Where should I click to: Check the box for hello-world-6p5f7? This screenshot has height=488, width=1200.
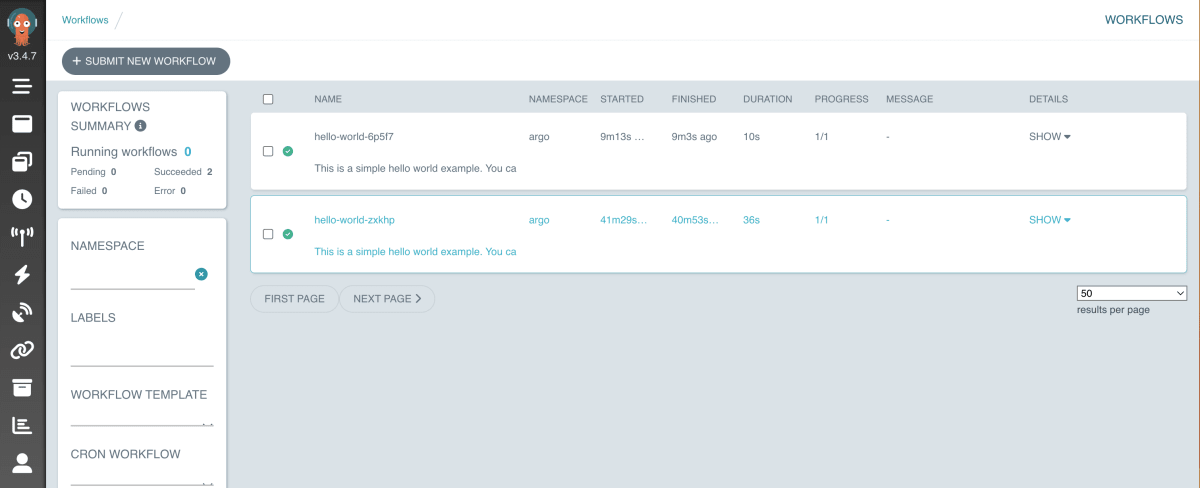[267, 151]
